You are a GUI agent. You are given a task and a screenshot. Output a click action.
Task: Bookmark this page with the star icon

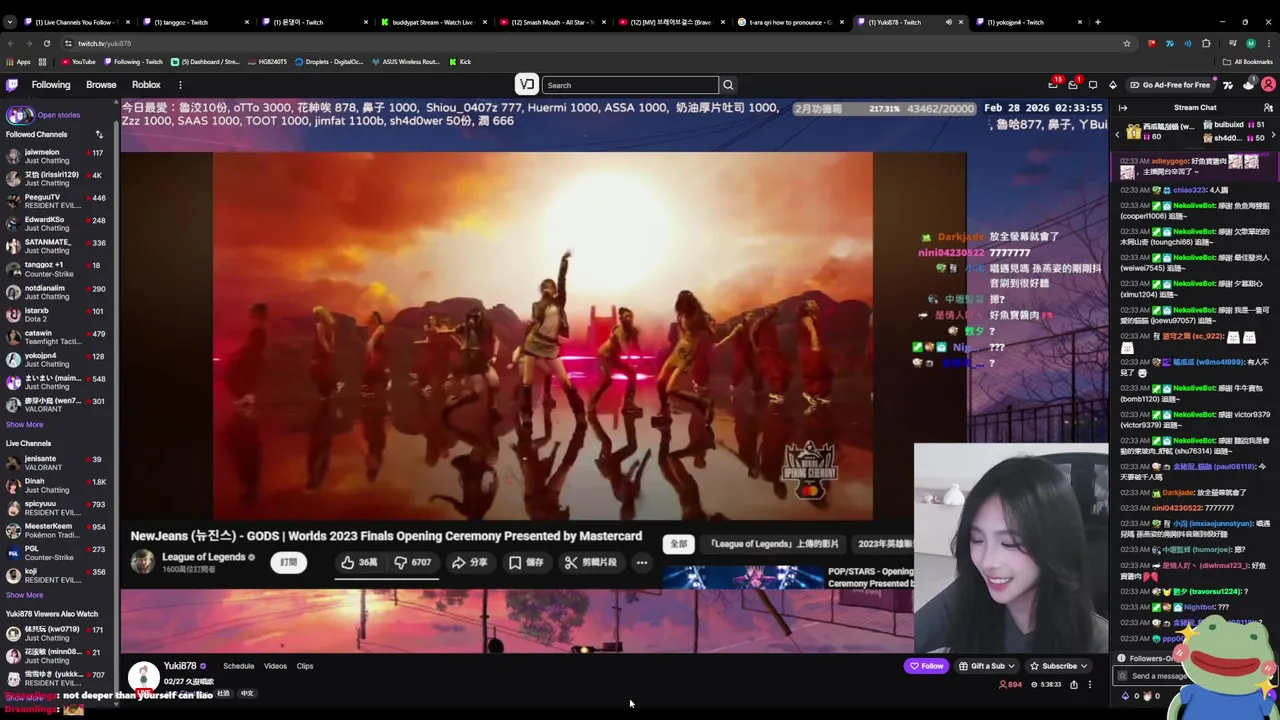click(x=1127, y=43)
